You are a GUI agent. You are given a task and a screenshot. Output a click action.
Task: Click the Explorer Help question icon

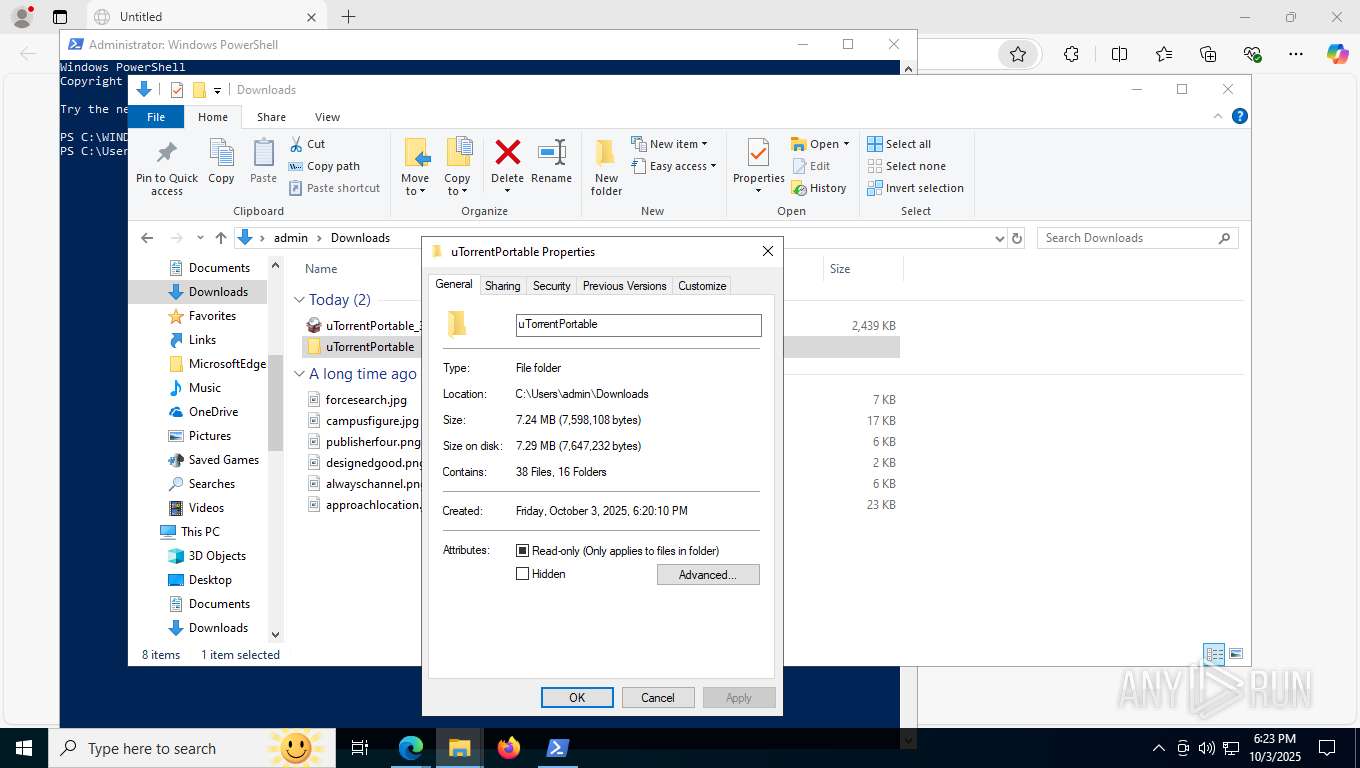[1240, 116]
